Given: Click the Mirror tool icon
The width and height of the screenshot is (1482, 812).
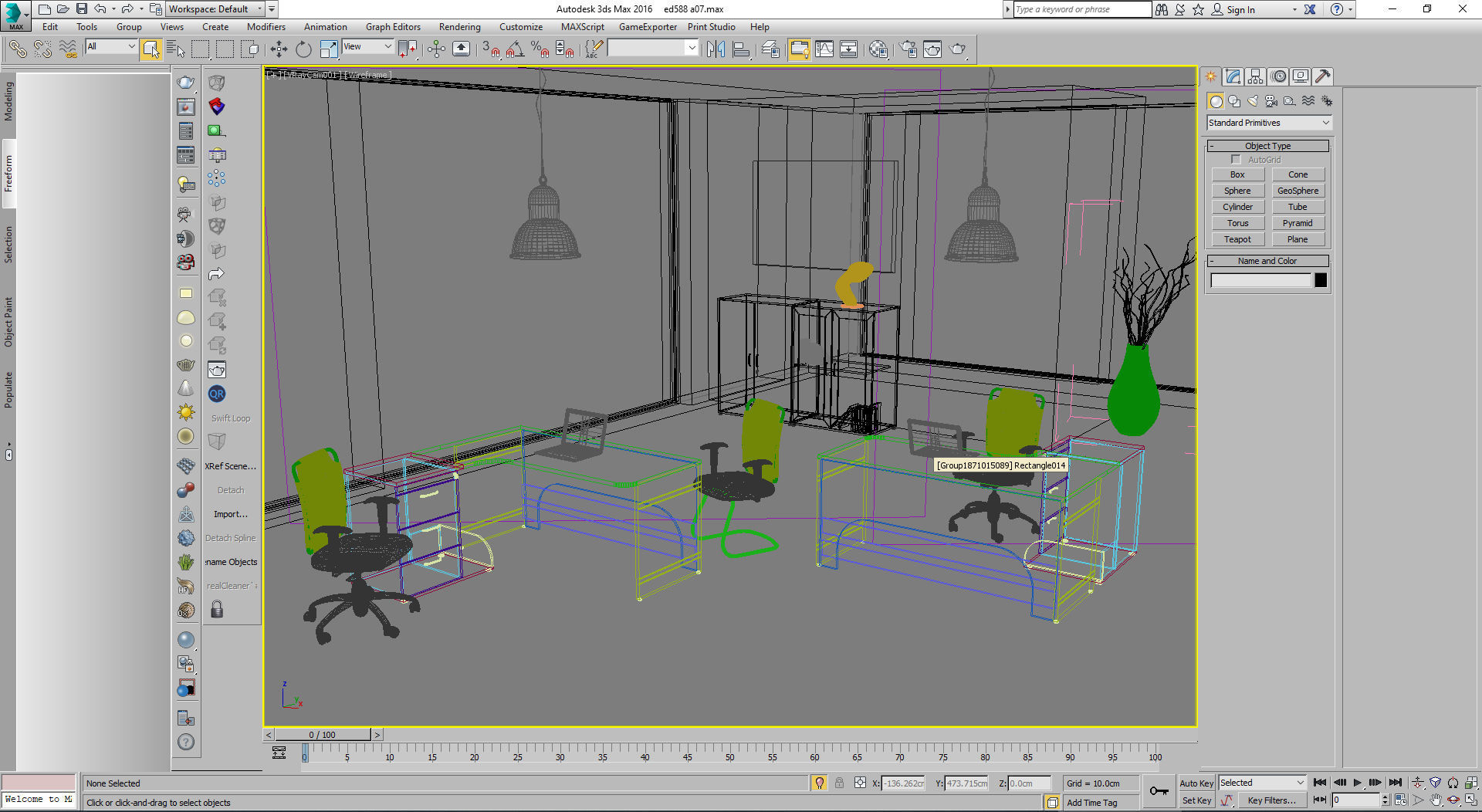Looking at the screenshot, I should [716, 49].
